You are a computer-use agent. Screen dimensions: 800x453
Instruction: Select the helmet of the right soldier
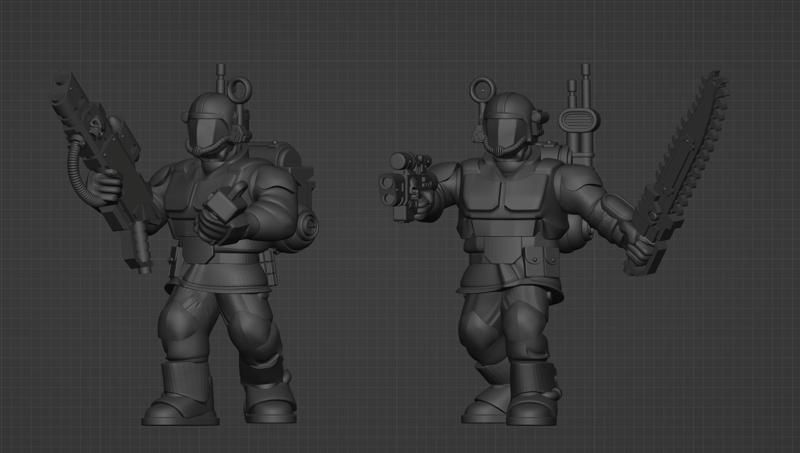511,125
